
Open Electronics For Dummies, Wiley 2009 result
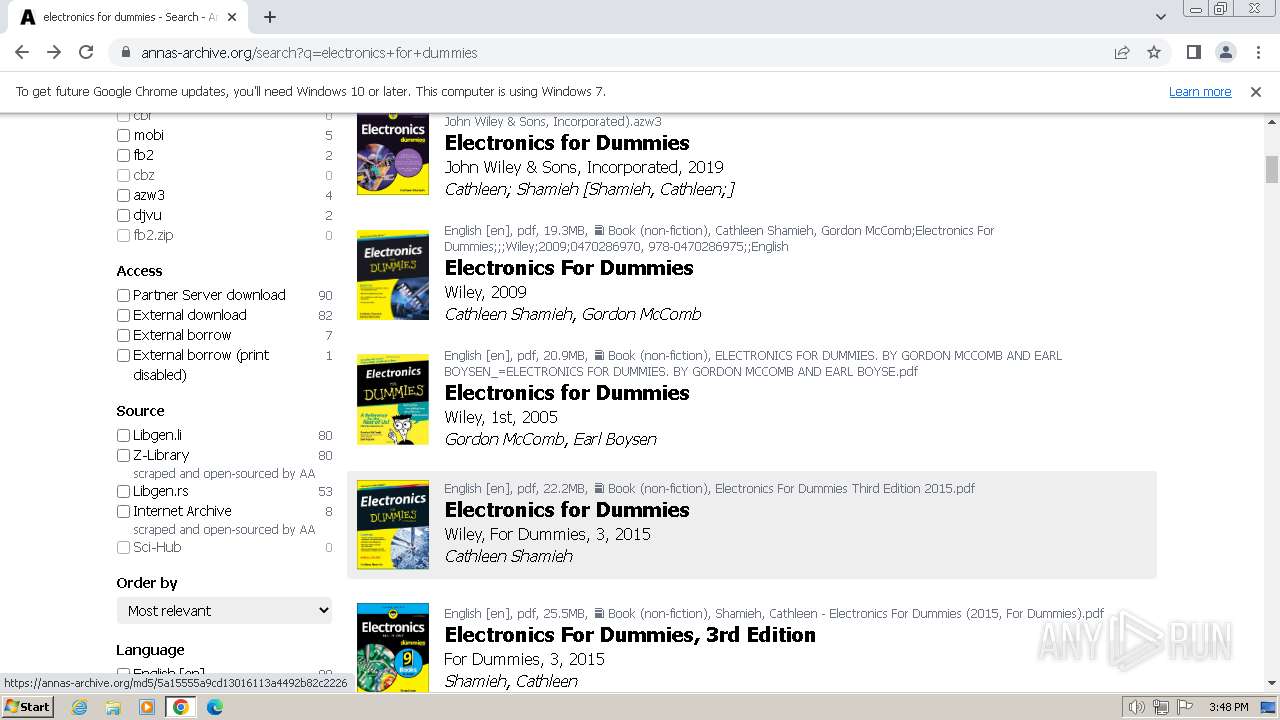coord(569,268)
